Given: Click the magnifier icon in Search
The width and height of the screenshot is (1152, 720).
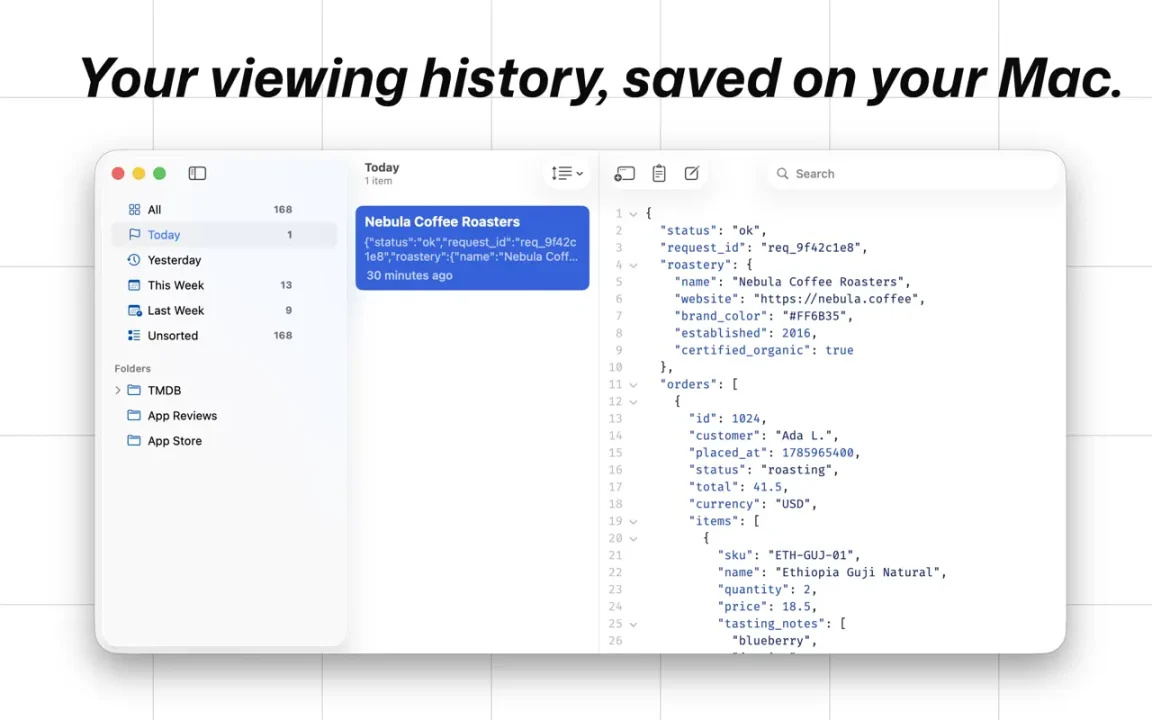Looking at the screenshot, I should tap(782, 173).
